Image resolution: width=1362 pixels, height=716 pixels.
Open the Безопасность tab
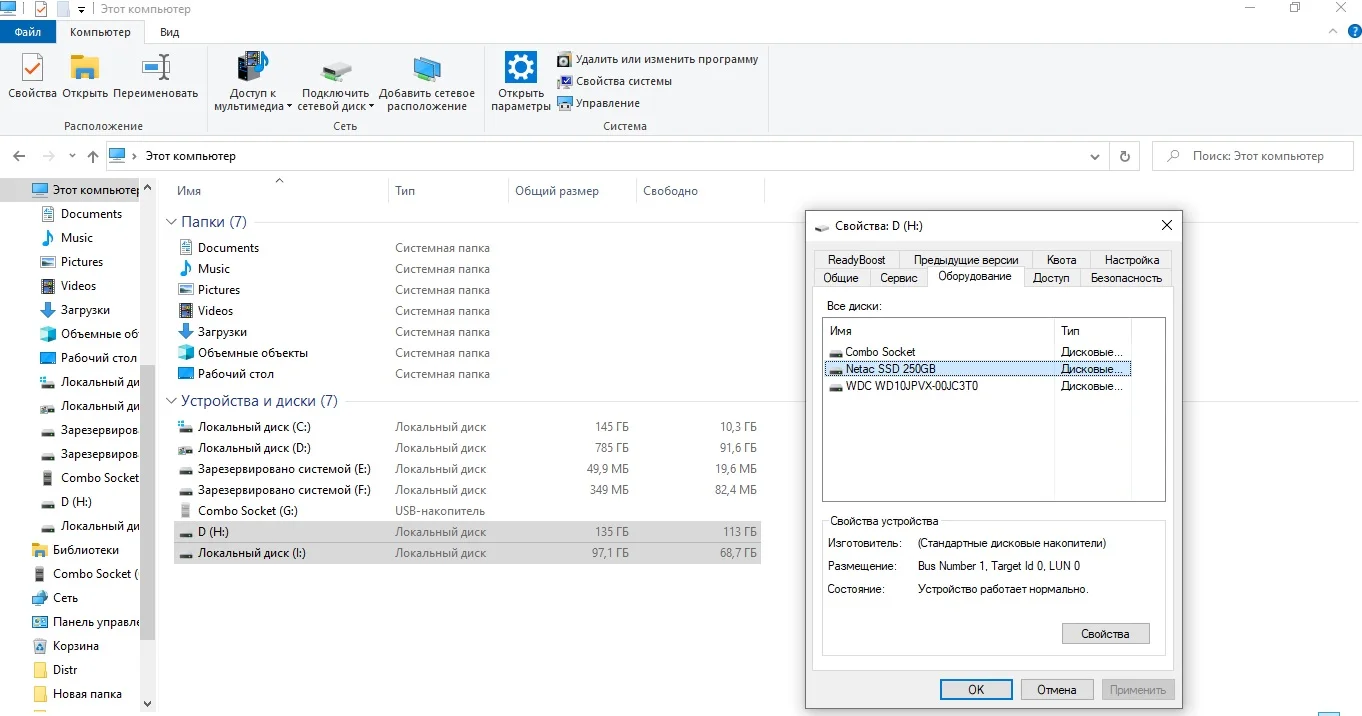1126,278
